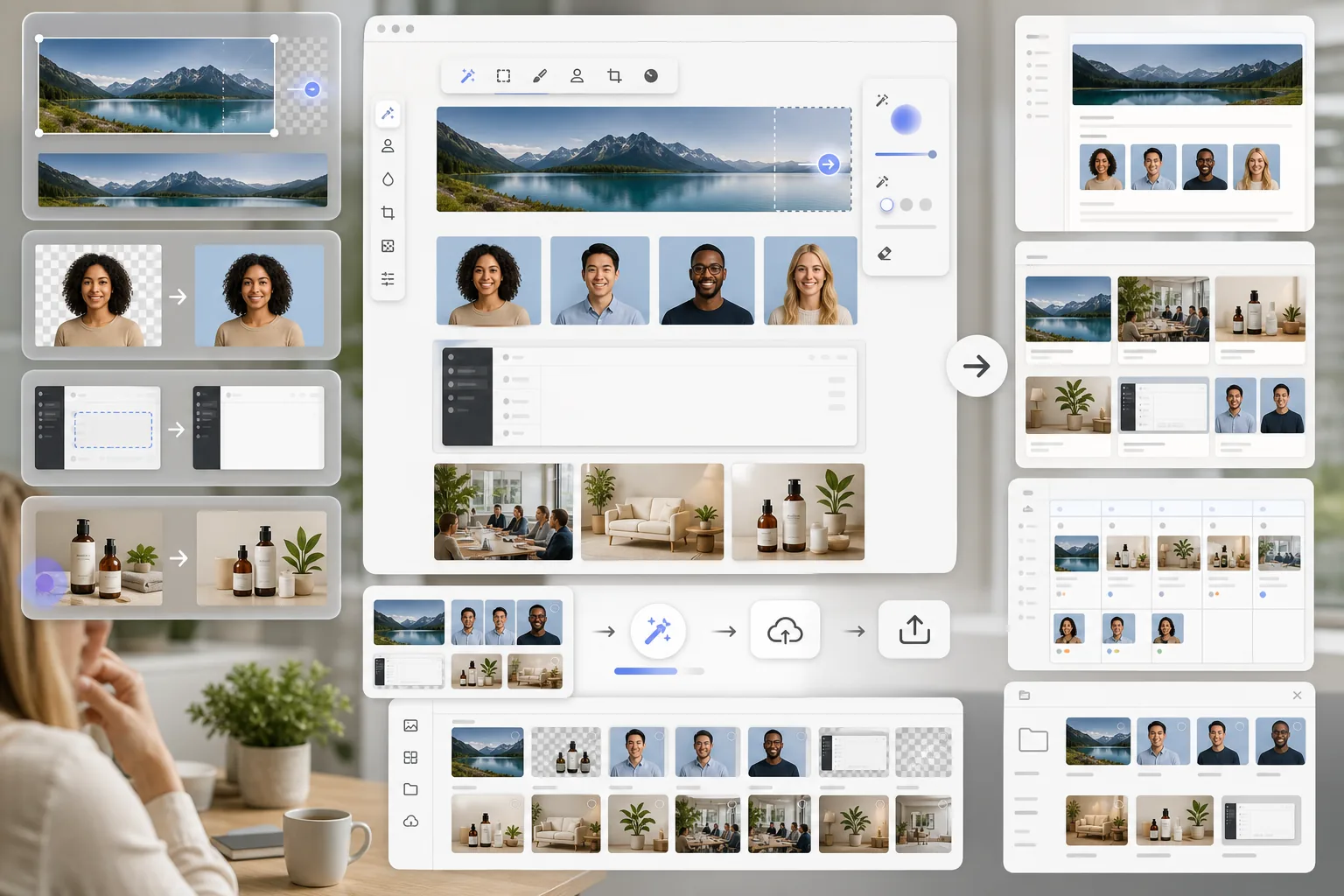Screen dimensions: 1344x896
Task: Open the plant photo in right grid window
Action: click(1068, 406)
